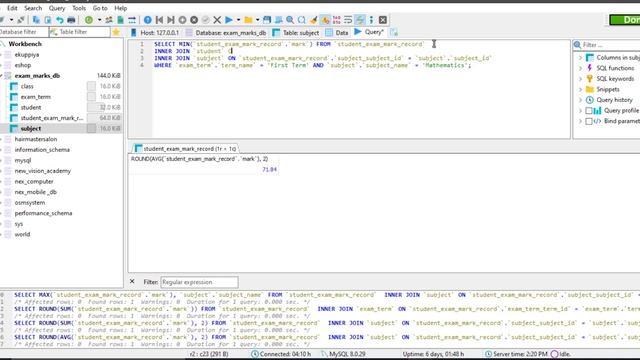Open a new query tab icon
Screen dimensions: 640x360
pos(393,32)
